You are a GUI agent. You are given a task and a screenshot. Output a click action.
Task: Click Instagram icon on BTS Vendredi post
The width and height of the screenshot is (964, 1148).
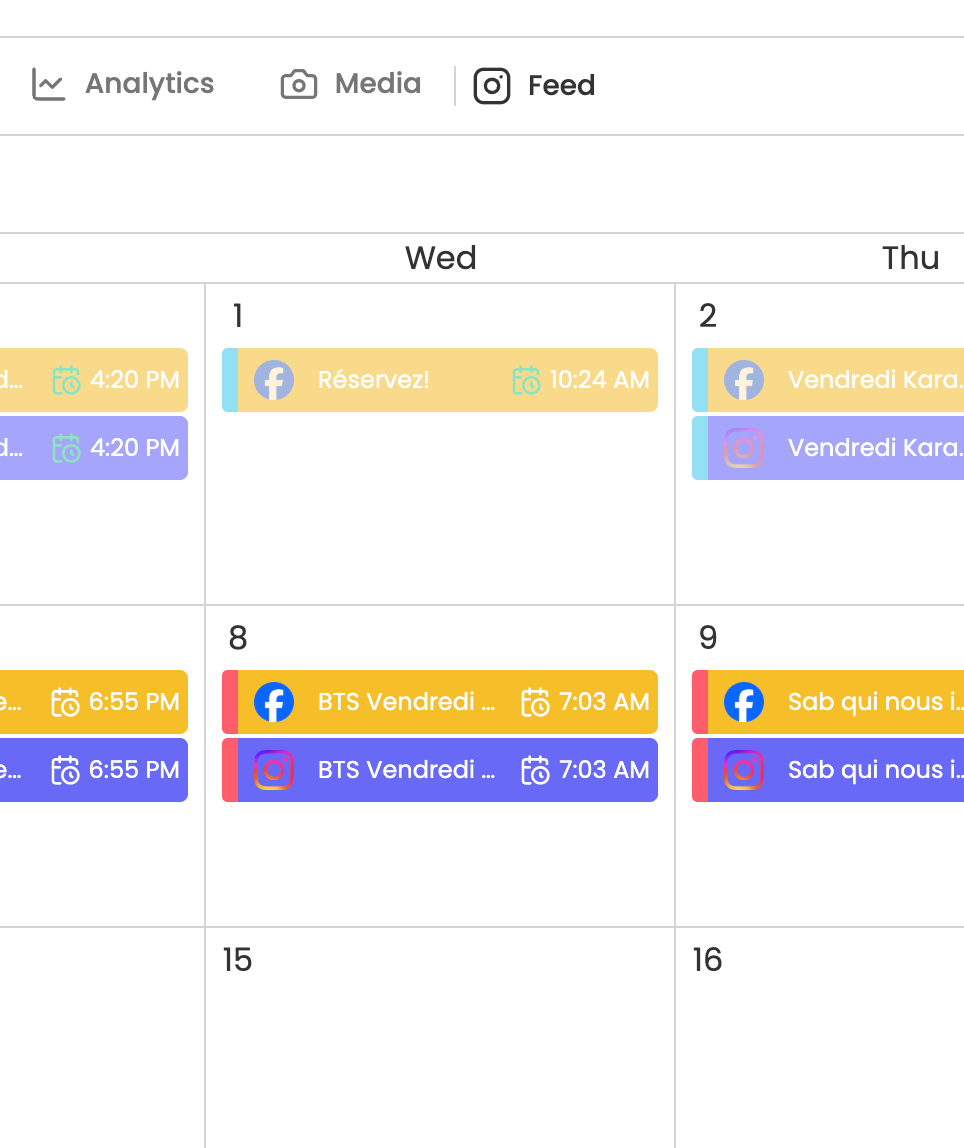[x=274, y=770]
